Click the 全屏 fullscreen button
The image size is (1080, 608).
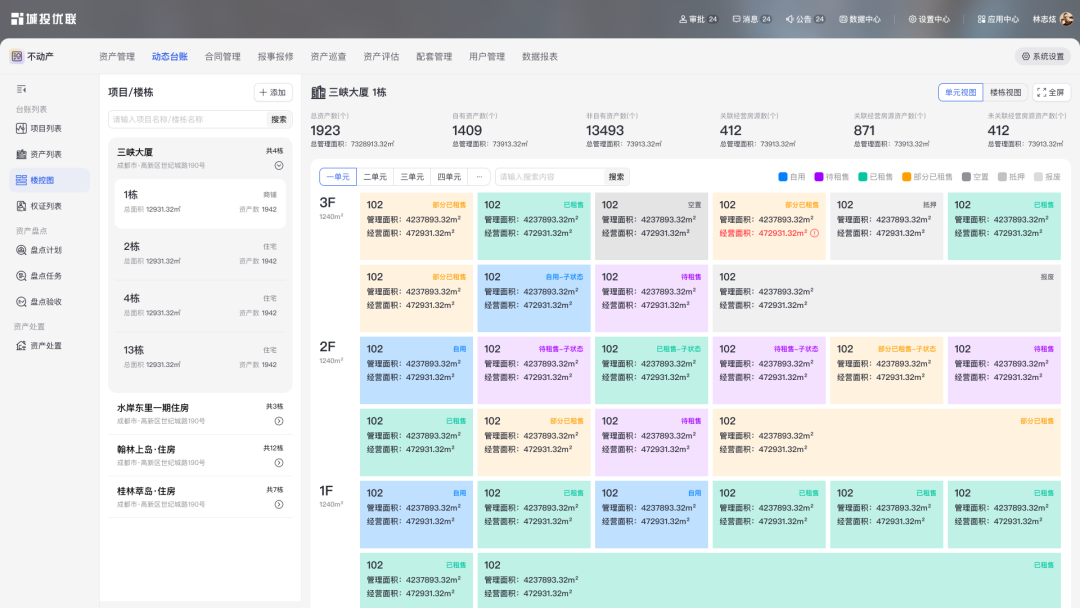(x=1051, y=92)
